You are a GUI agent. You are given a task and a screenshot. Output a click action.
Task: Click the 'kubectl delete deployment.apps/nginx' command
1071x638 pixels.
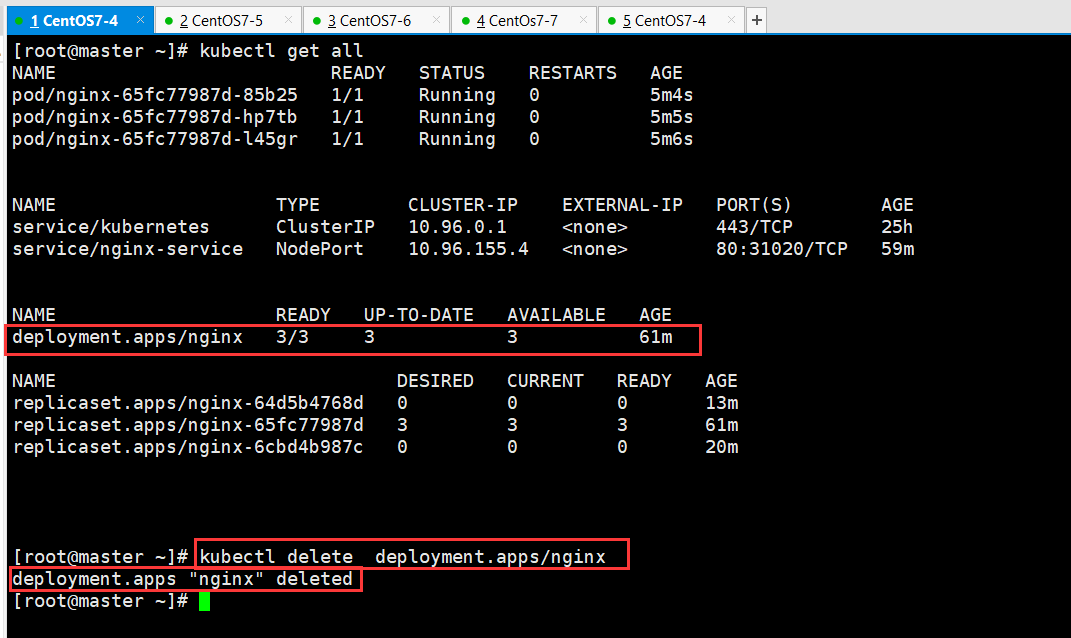(402, 557)
